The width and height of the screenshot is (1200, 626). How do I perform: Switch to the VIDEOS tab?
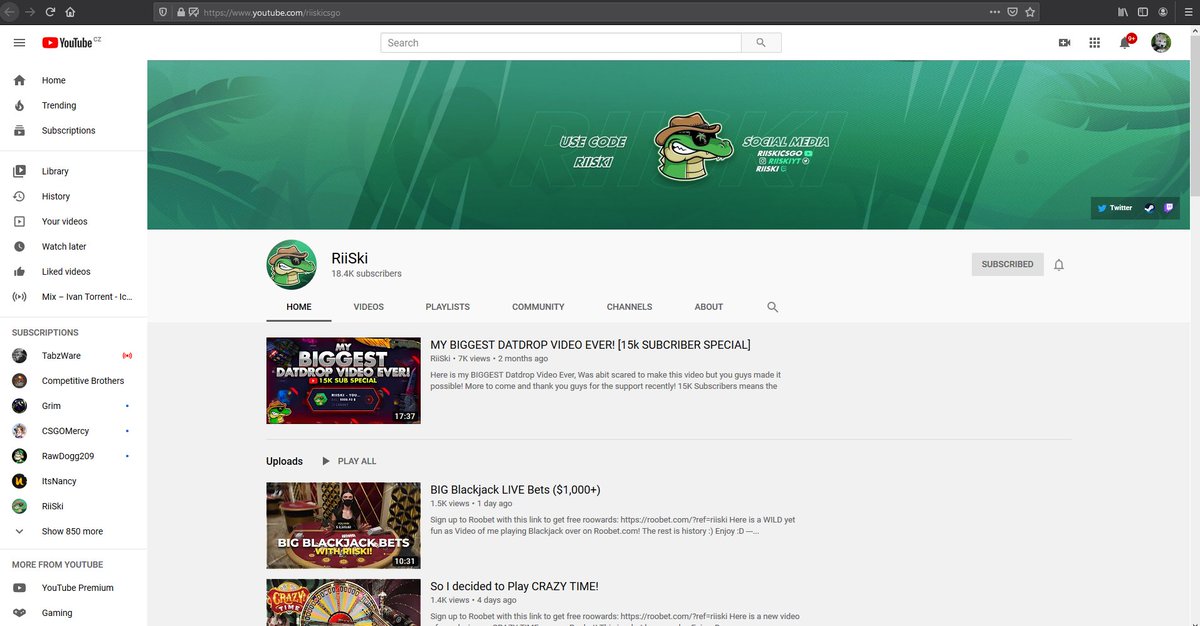pyautogui.click(x=368, y=307)
